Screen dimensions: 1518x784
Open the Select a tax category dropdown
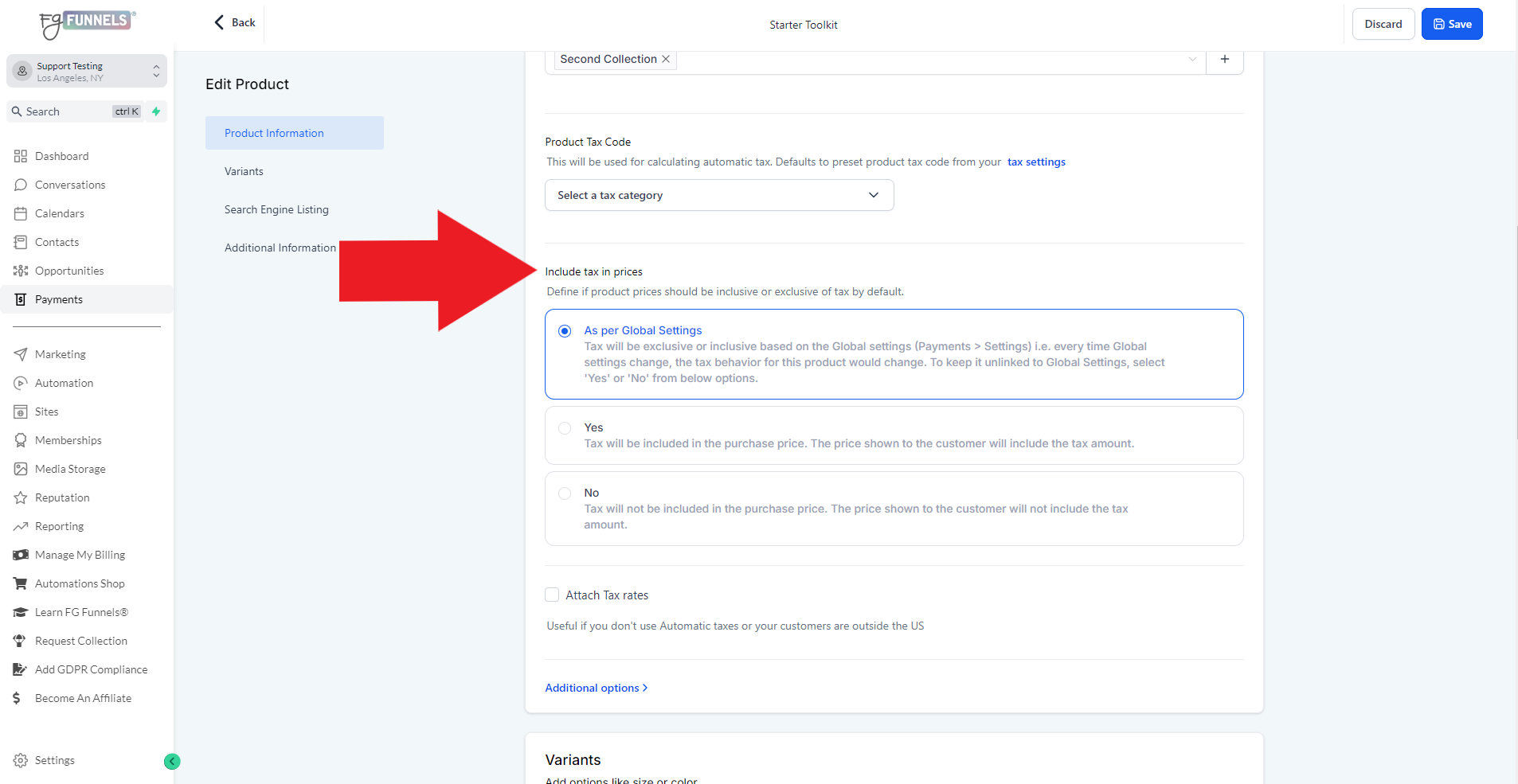coord(719,195)
